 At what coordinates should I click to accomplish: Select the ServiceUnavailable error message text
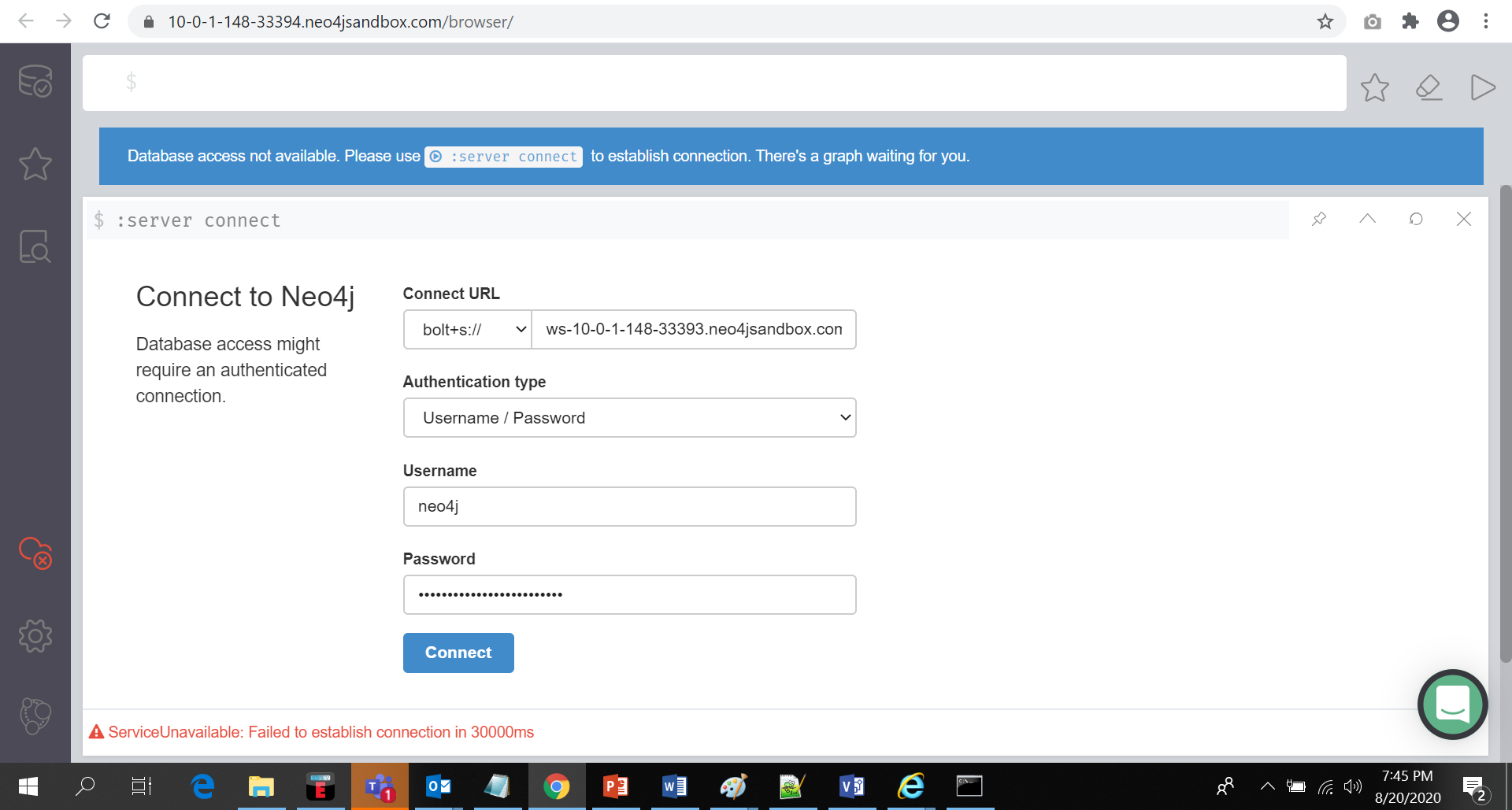(x=321, y=732)
